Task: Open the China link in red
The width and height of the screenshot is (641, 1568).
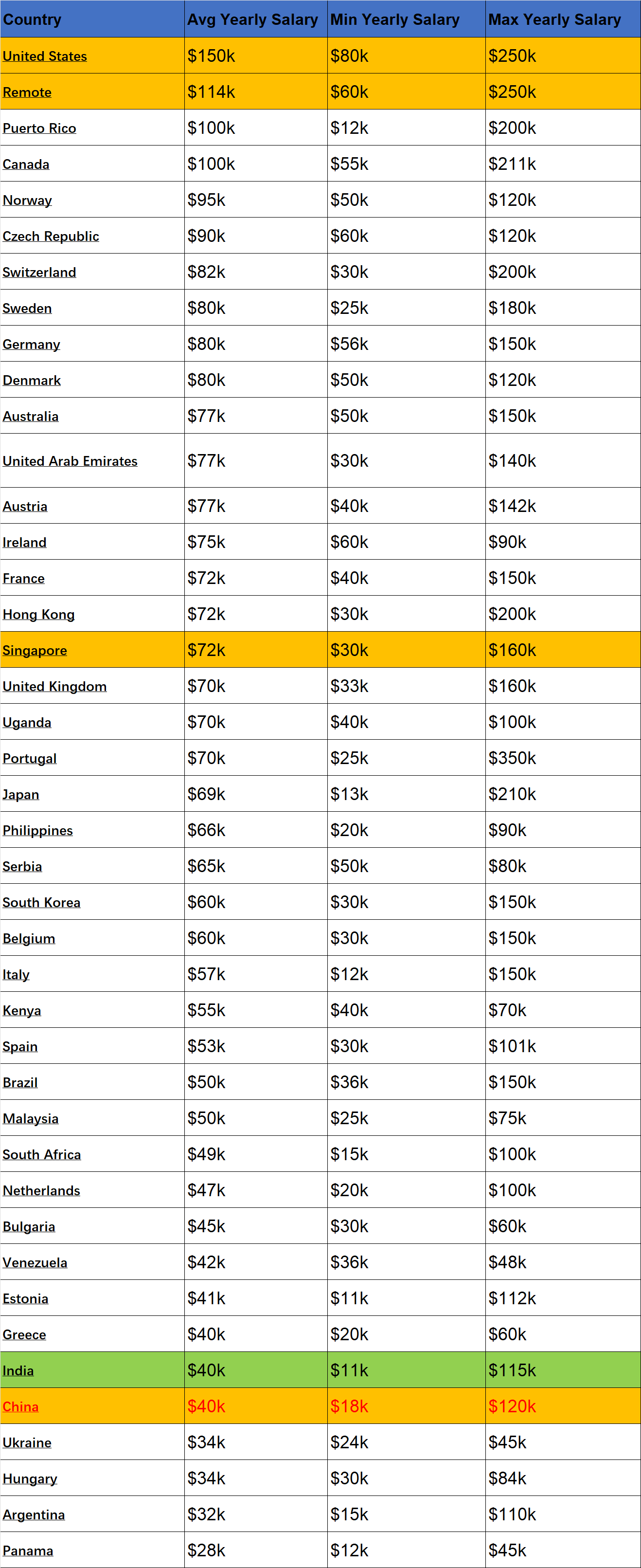Action: pos(21,1406)
